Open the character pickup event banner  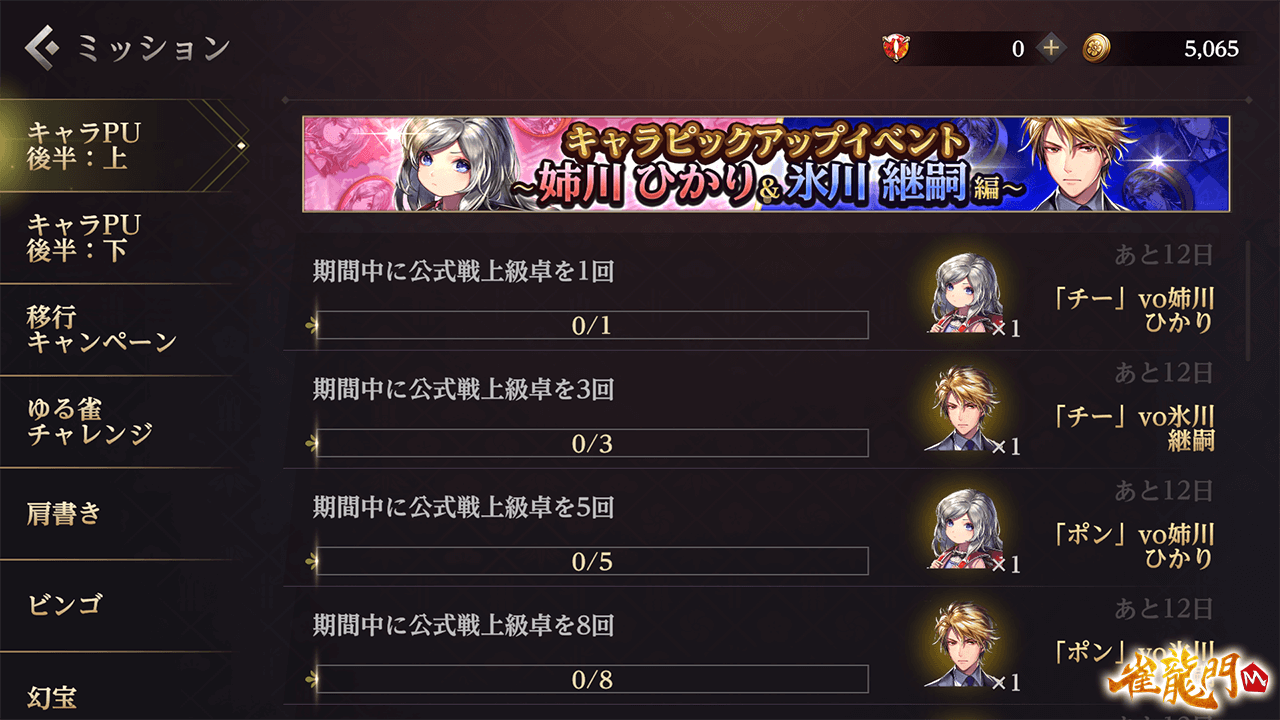click(766, 164)
